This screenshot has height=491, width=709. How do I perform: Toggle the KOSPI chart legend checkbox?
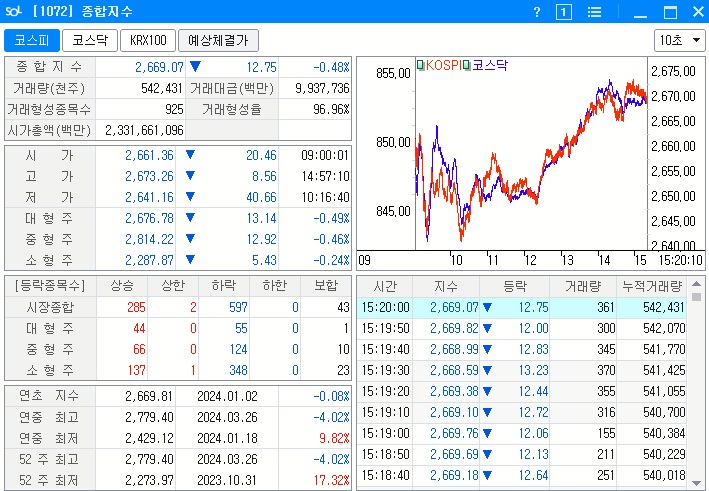tap(421, 65)
